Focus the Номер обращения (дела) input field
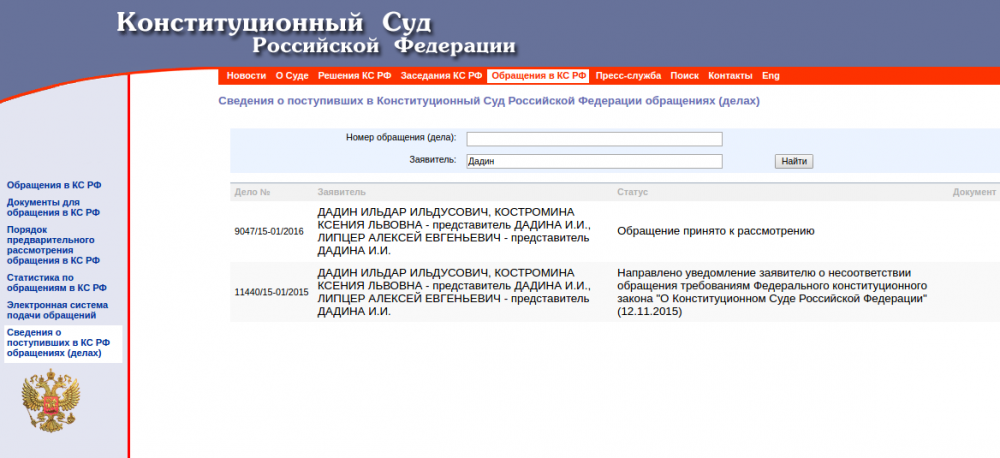This screenshot has width=1000, height=458. tap(594, 139)
